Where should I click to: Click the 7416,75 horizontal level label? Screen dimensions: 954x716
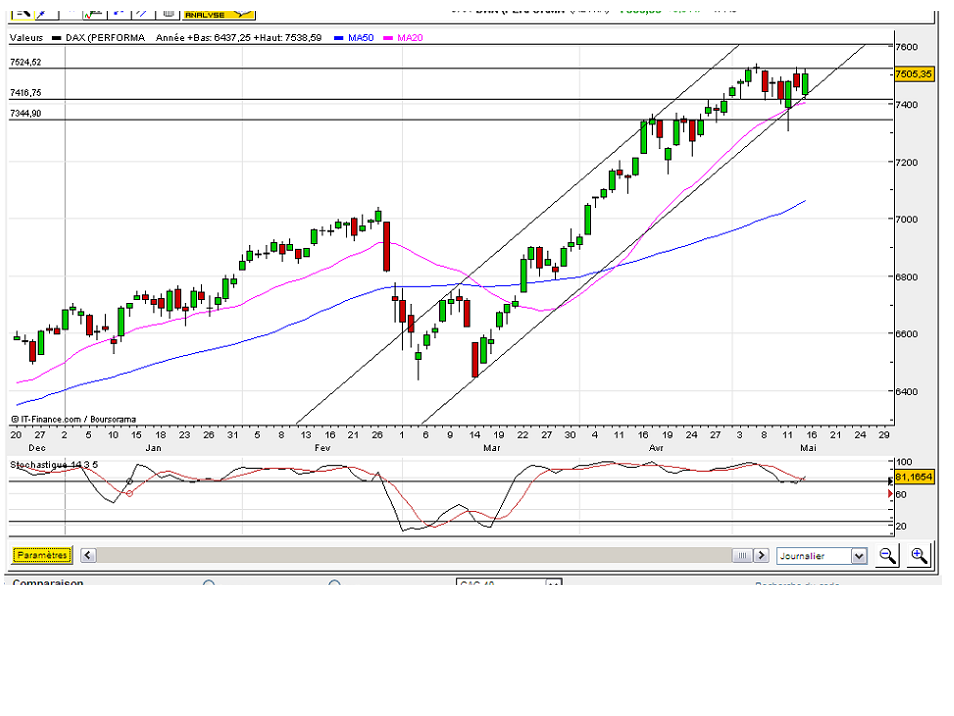(x=26, y=92)
